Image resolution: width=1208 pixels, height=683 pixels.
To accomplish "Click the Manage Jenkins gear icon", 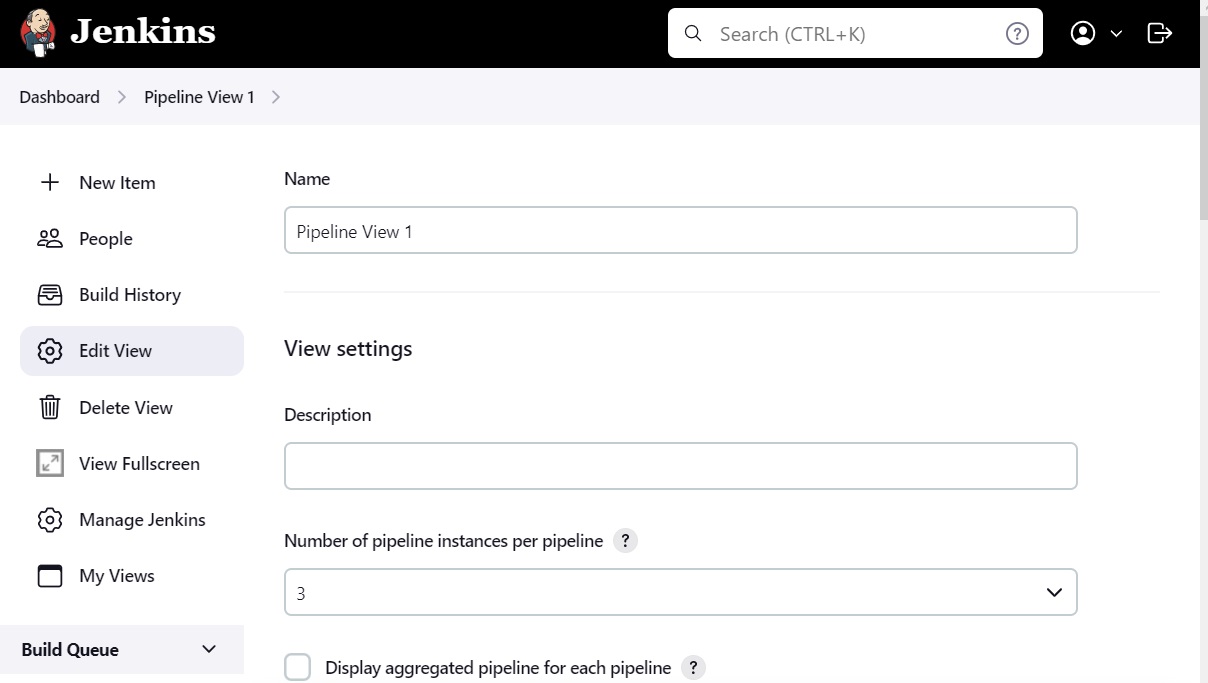I will coord(49,520).
